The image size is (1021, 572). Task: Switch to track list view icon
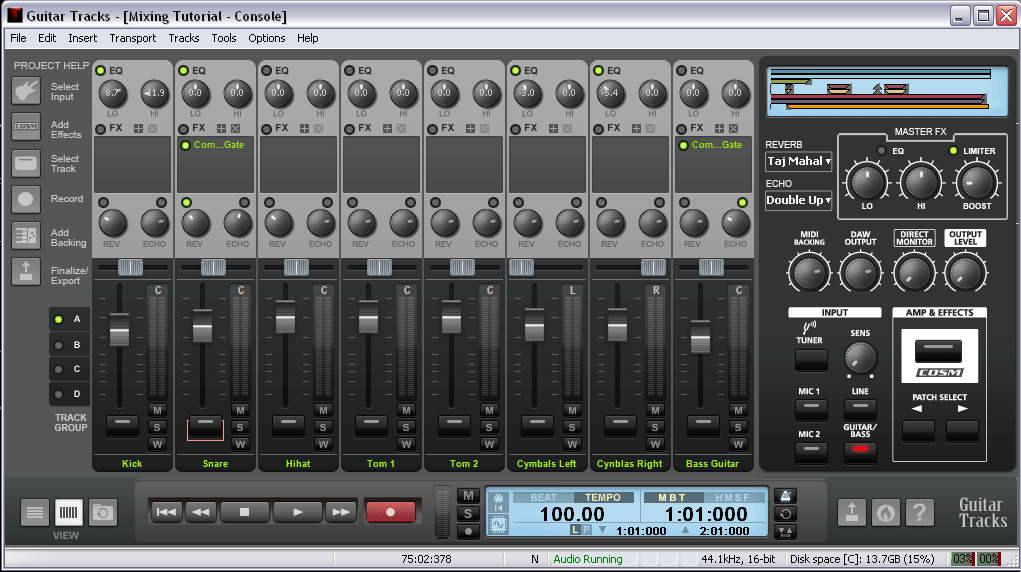coord(35,513)
